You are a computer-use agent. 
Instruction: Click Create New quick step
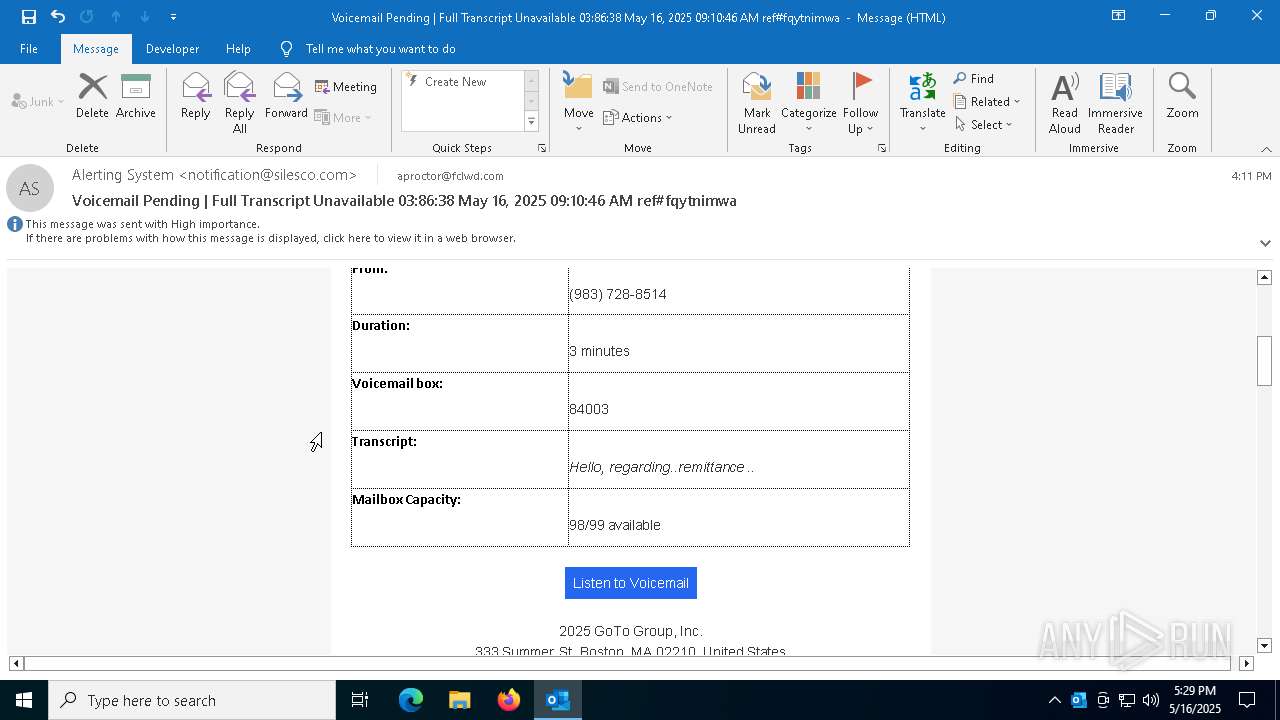pyautogui.click(x=455, y=82)
